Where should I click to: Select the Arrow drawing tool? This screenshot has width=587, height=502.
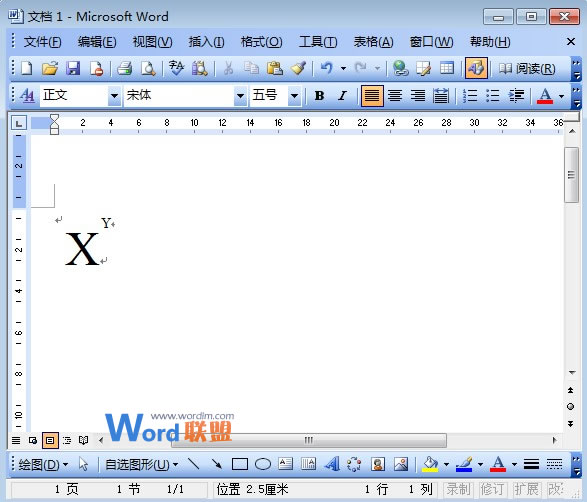216,464
